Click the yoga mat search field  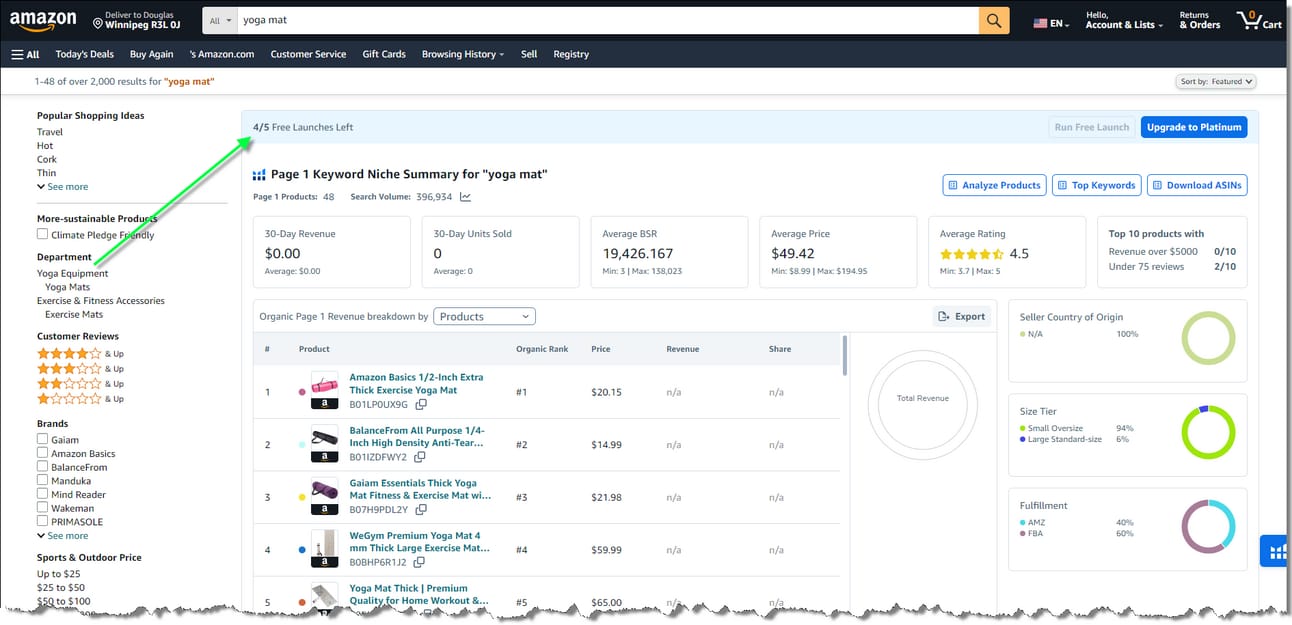coord(608,21)
